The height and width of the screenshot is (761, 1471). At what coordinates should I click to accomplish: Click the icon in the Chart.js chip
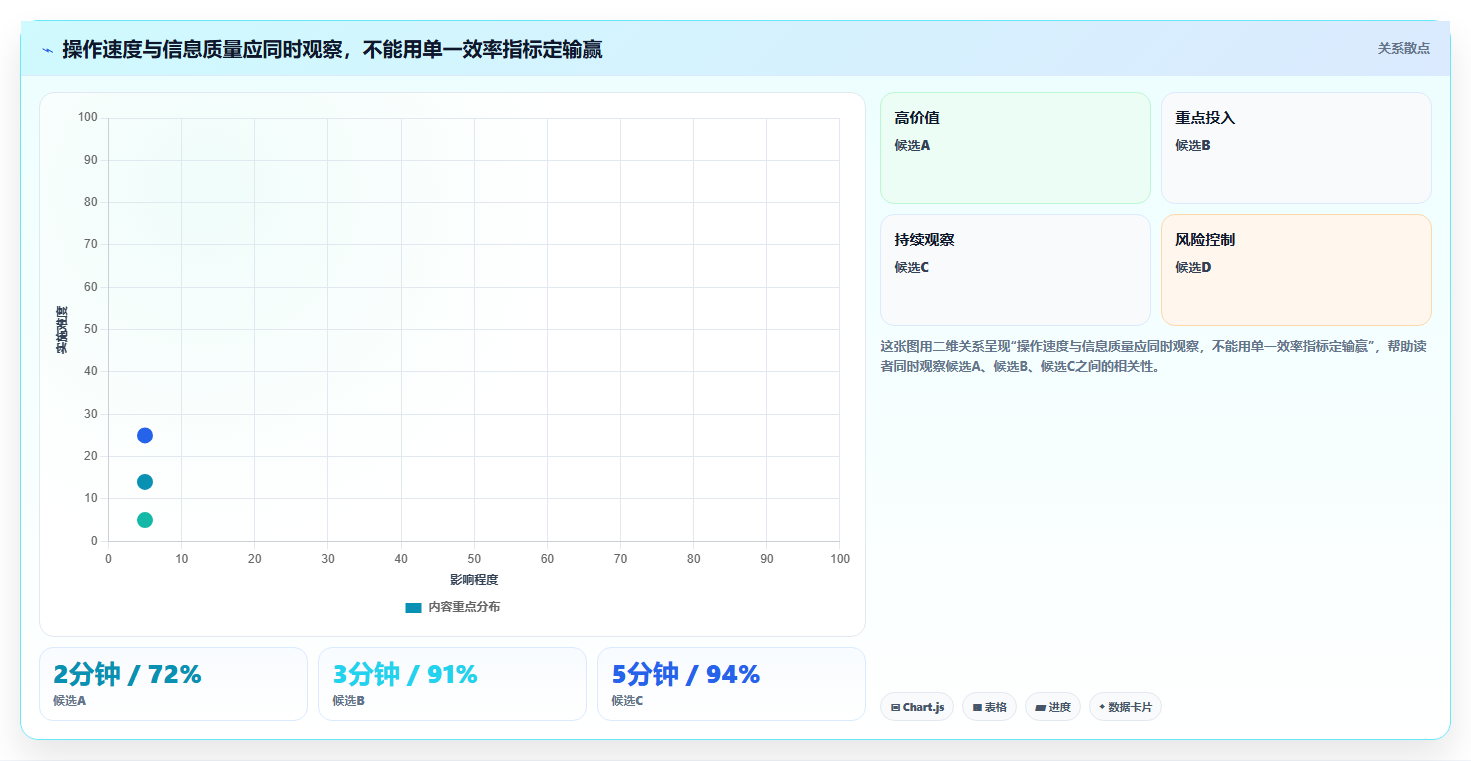(x=895, y=707)
